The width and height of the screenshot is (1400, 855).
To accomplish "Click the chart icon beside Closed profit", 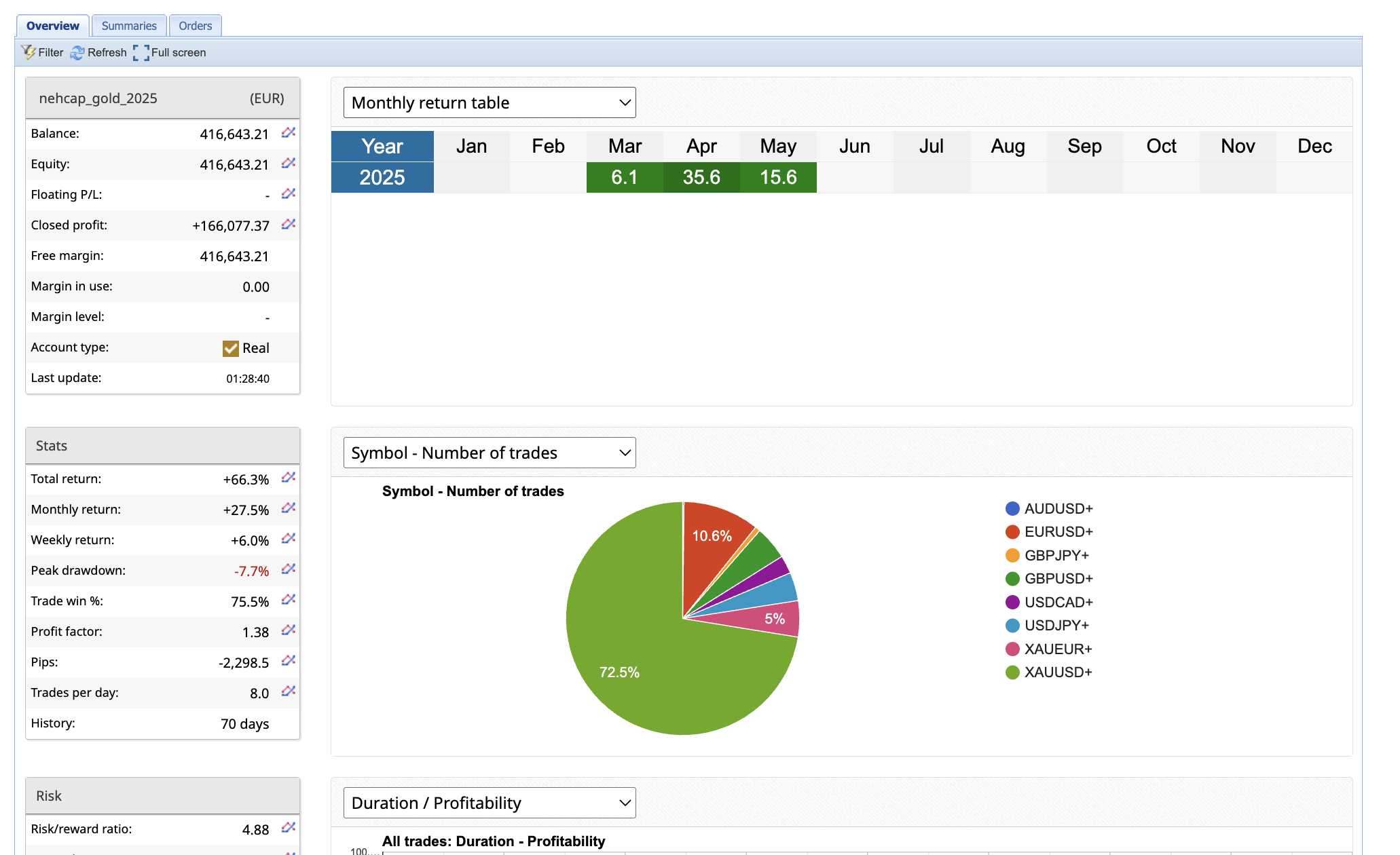I will click(289, 225).
